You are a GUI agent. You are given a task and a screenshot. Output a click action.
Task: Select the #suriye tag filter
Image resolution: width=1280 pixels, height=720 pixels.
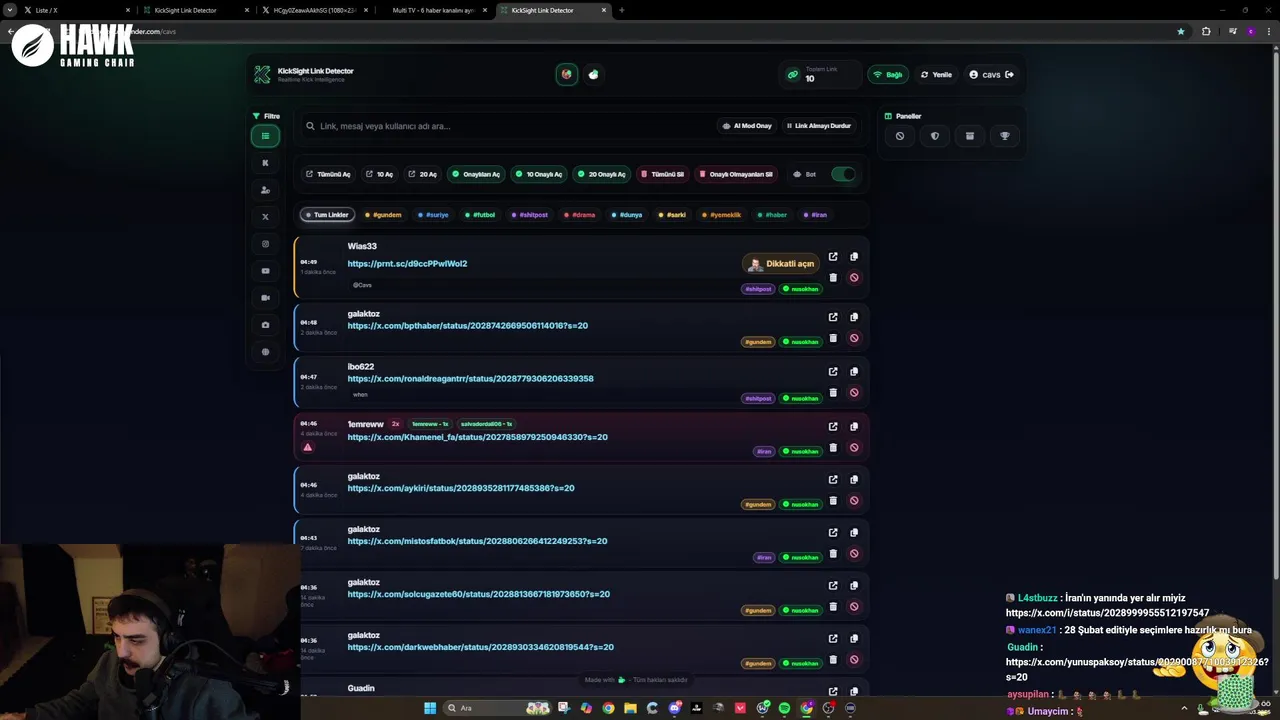433,215
